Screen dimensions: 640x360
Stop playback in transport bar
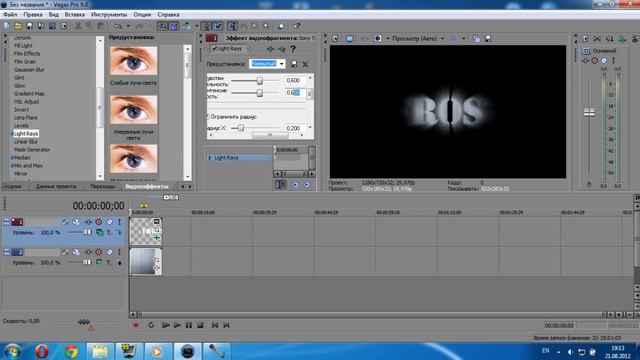[200, 325]
